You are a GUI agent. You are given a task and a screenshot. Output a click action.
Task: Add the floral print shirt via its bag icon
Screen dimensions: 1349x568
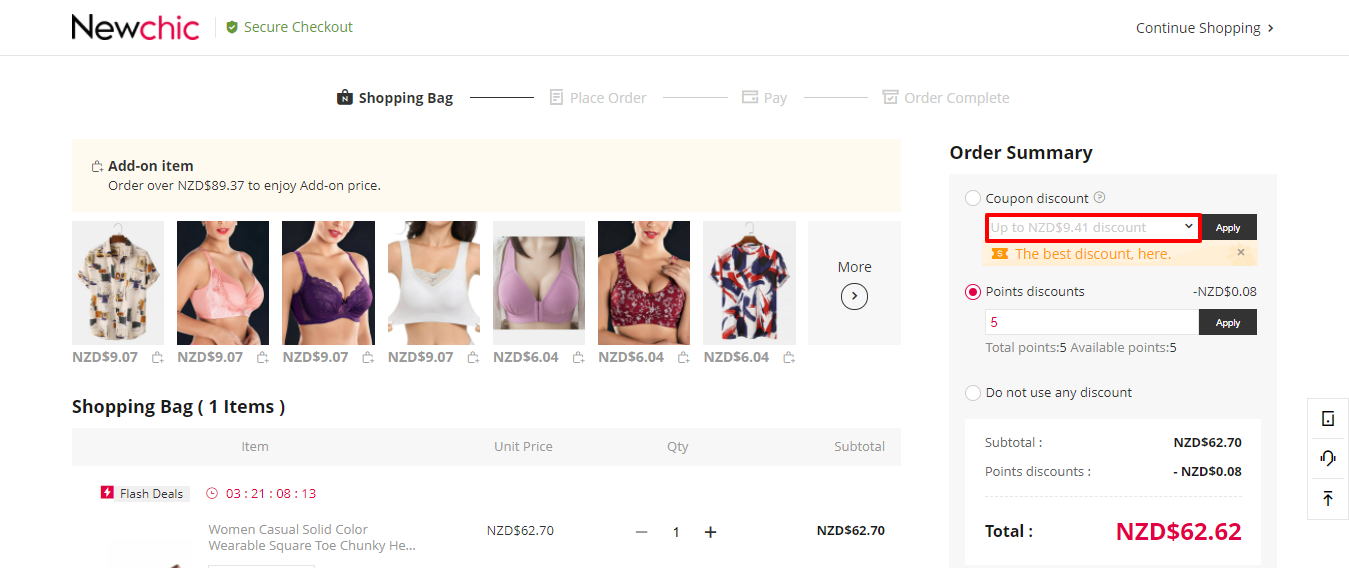click(x=158, y=357)
